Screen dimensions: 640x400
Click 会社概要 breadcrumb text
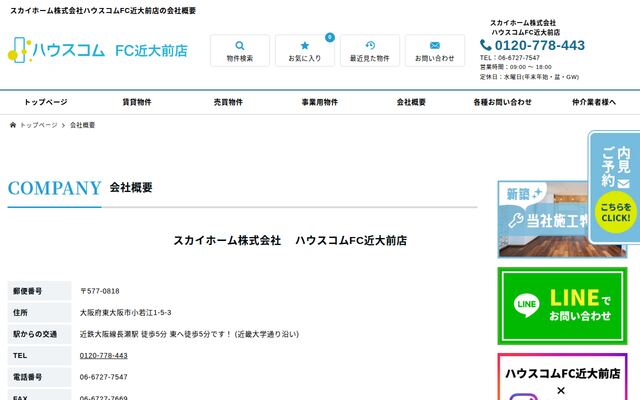coord(82,125)
